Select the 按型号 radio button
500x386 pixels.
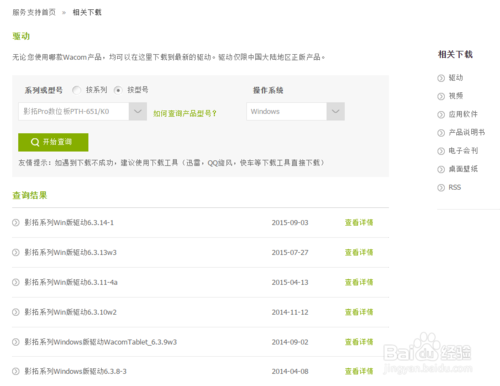pyautogui.click(x=118, y=90)
